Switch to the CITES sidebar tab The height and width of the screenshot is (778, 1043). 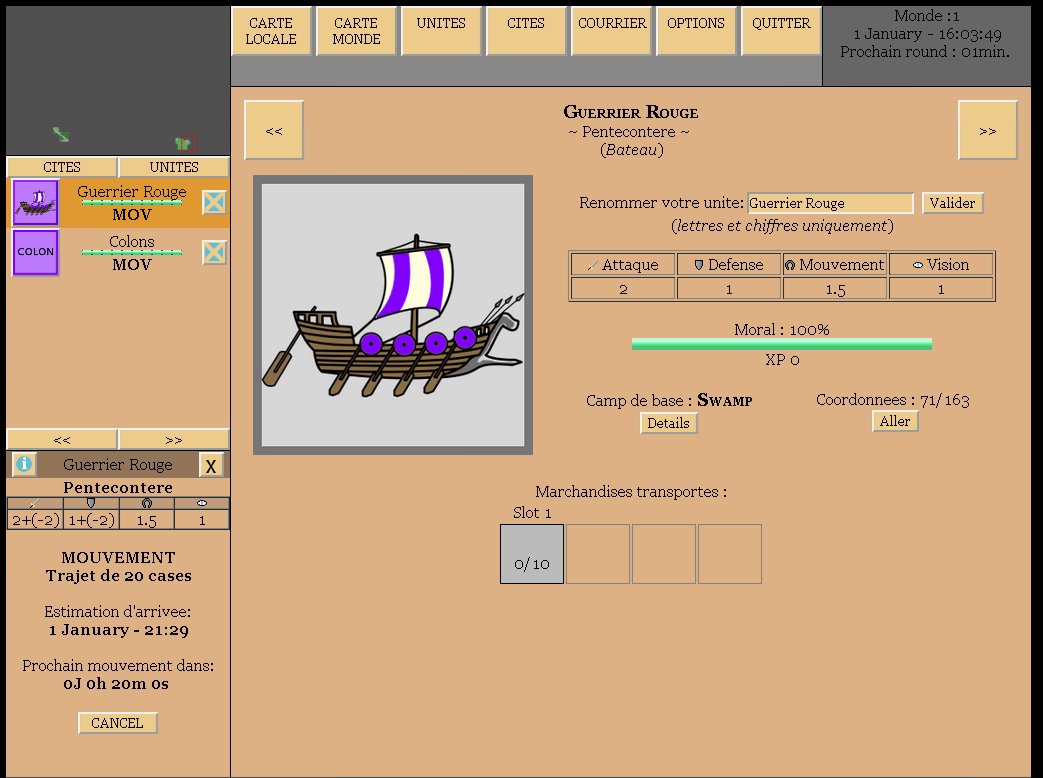[x=62, y=167]
